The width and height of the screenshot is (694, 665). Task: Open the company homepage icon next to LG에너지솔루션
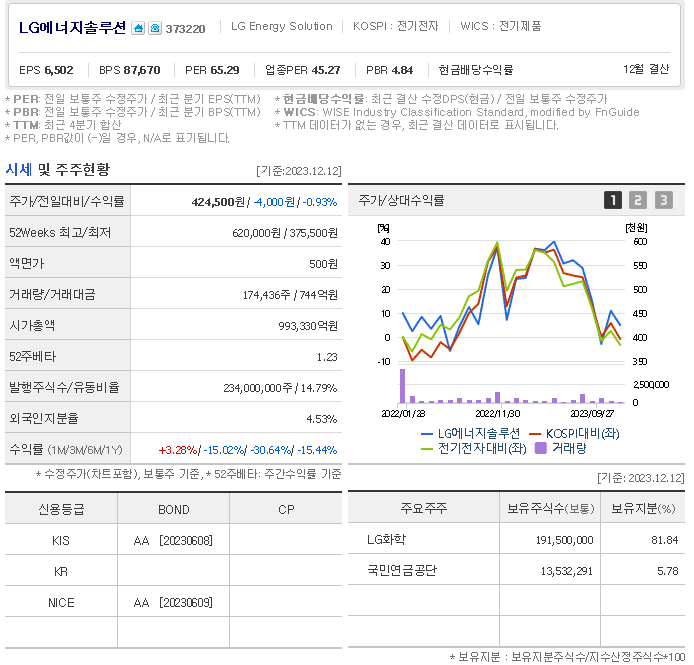click(x=138, y=28)
